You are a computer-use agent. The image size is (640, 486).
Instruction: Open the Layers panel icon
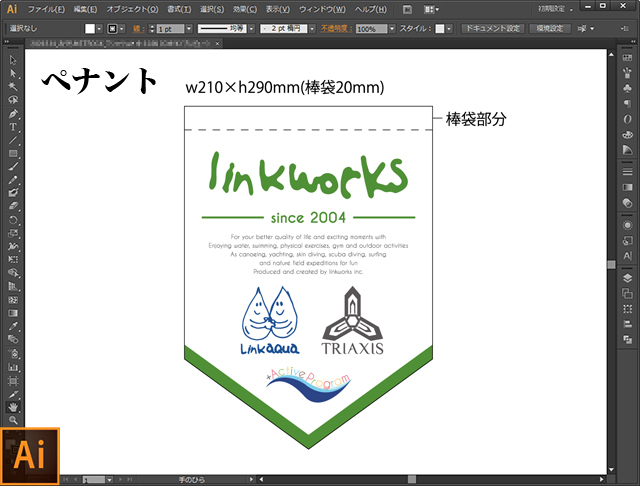point(627,278)
